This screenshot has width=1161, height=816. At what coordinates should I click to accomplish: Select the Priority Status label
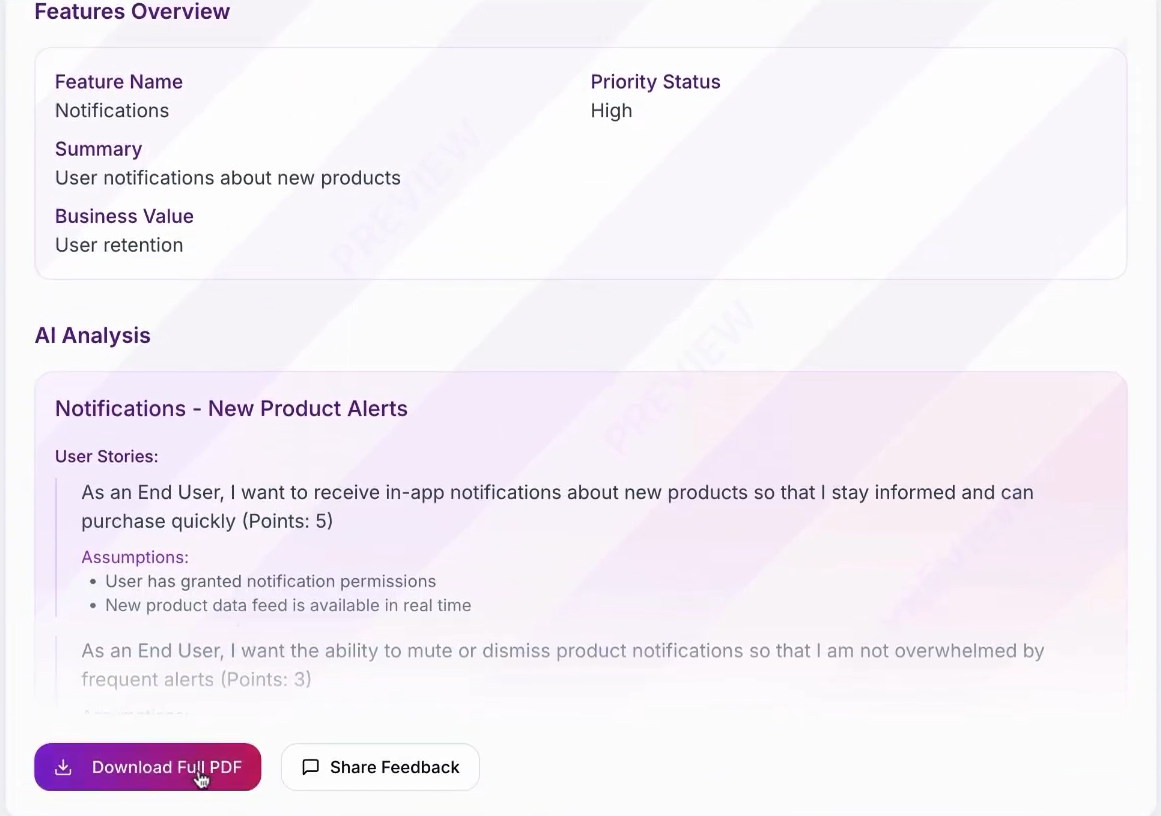click(655, 81)
